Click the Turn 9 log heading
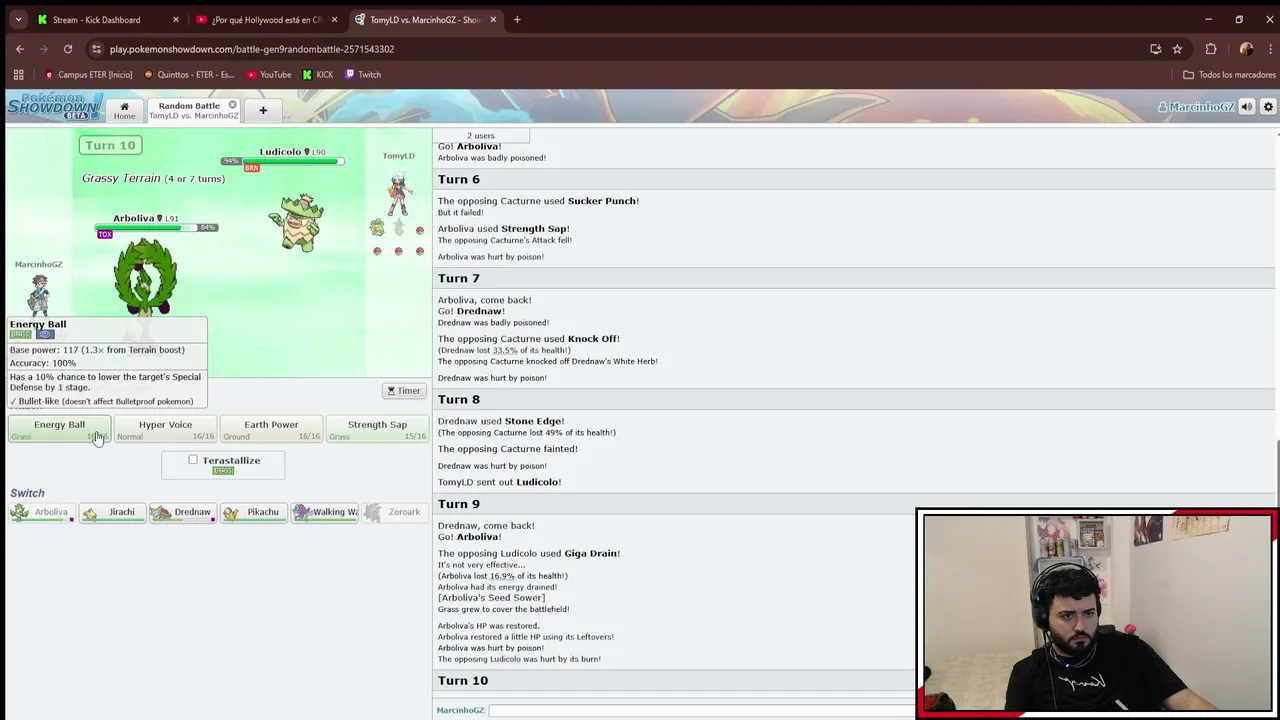This screenshot has height=720, width=1280. click(458, 504)
